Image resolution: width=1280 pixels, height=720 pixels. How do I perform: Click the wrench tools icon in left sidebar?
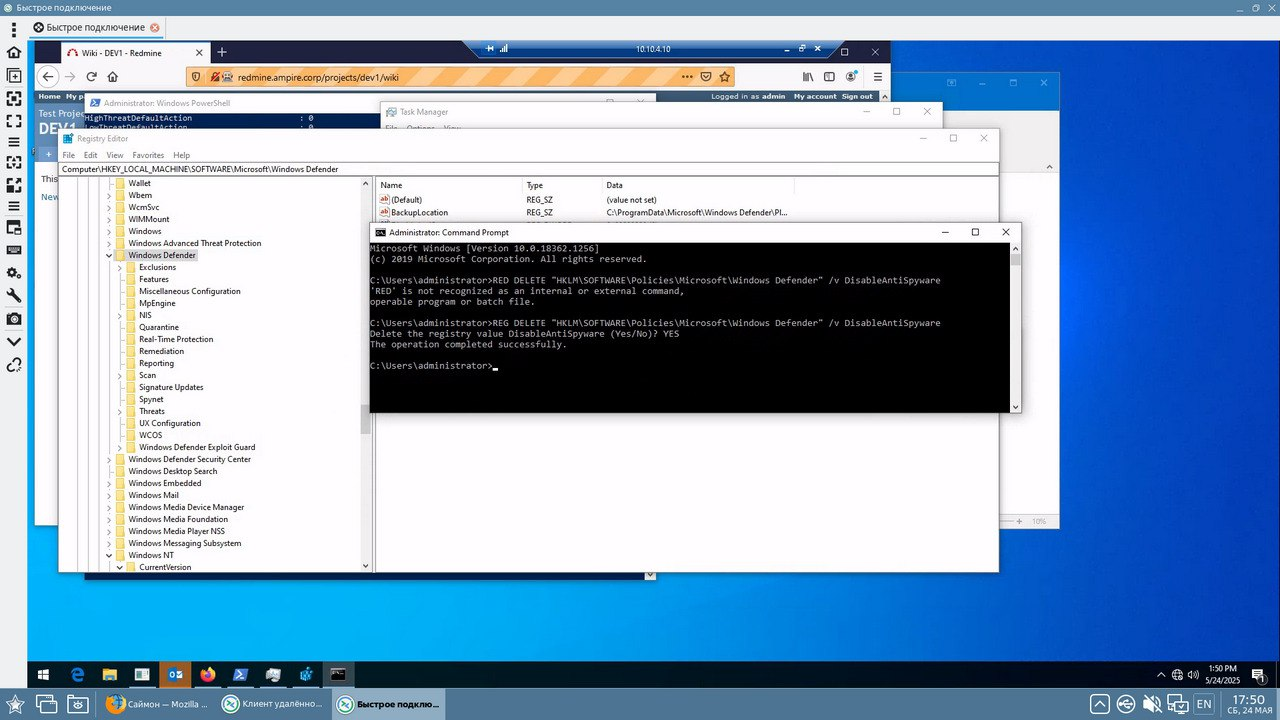pyautogui.click(x=14, y=295)
